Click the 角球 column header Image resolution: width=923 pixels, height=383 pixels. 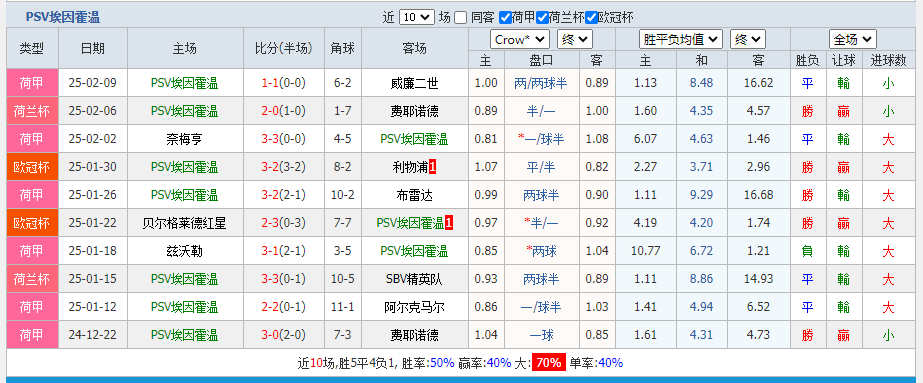[x=343, y=48]
